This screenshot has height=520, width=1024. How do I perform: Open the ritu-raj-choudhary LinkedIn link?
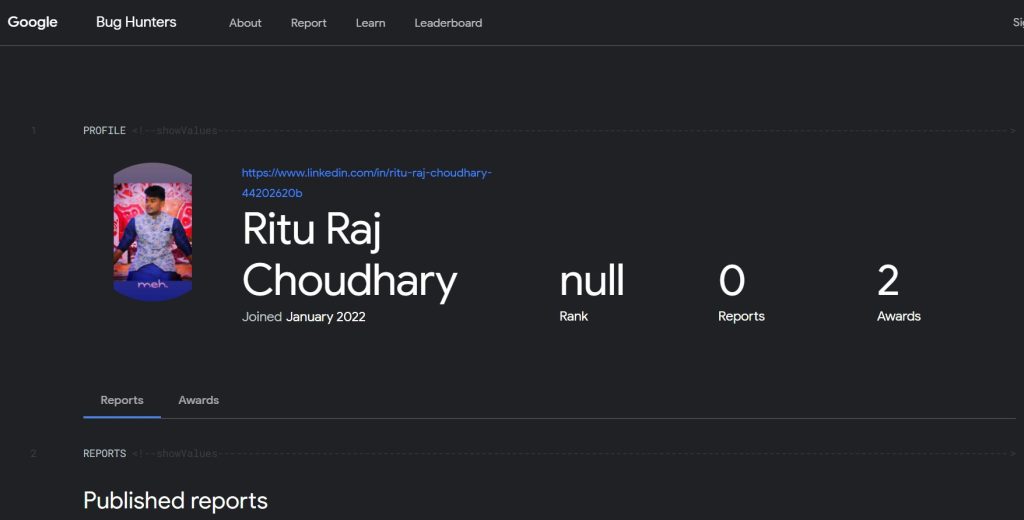[366, 182]
